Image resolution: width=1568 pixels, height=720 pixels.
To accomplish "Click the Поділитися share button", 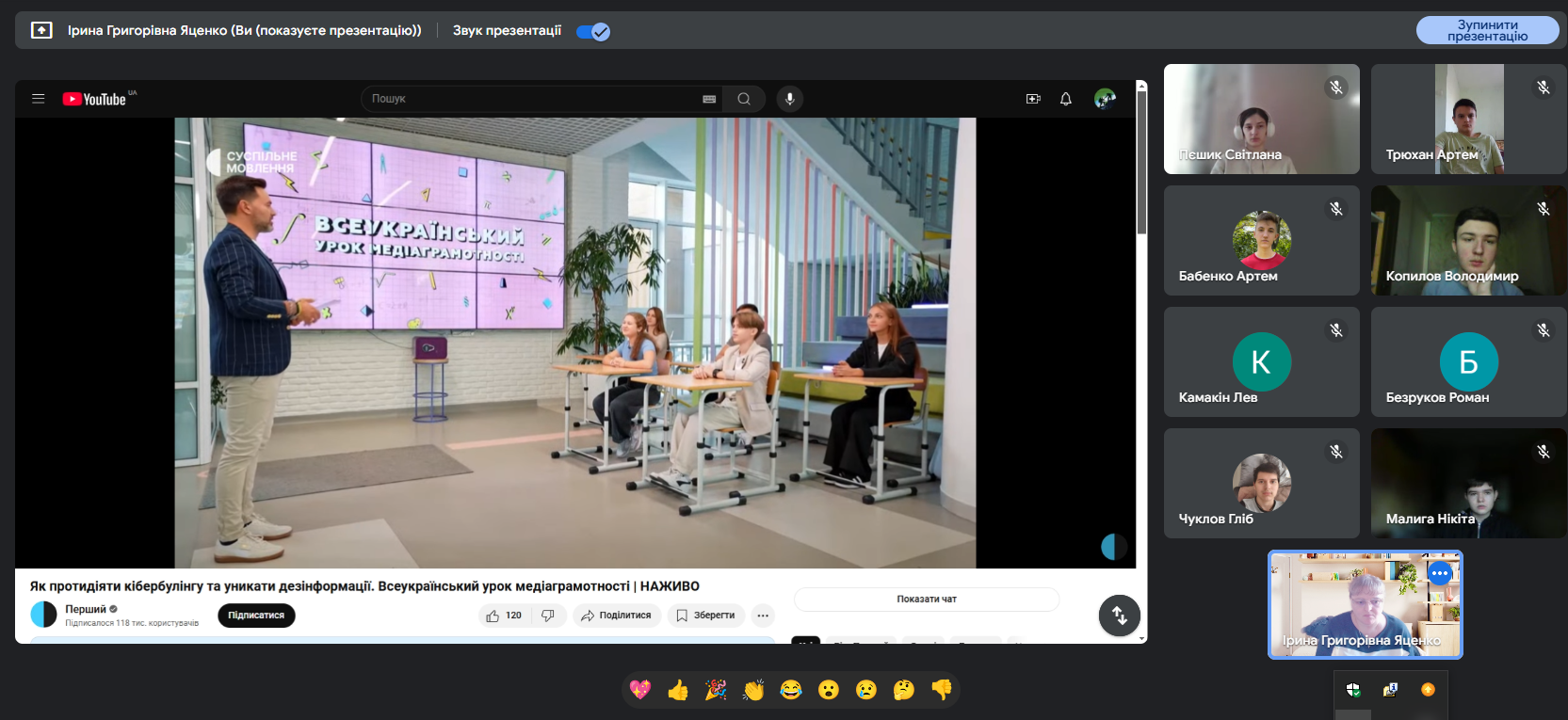I will point(616,616).
